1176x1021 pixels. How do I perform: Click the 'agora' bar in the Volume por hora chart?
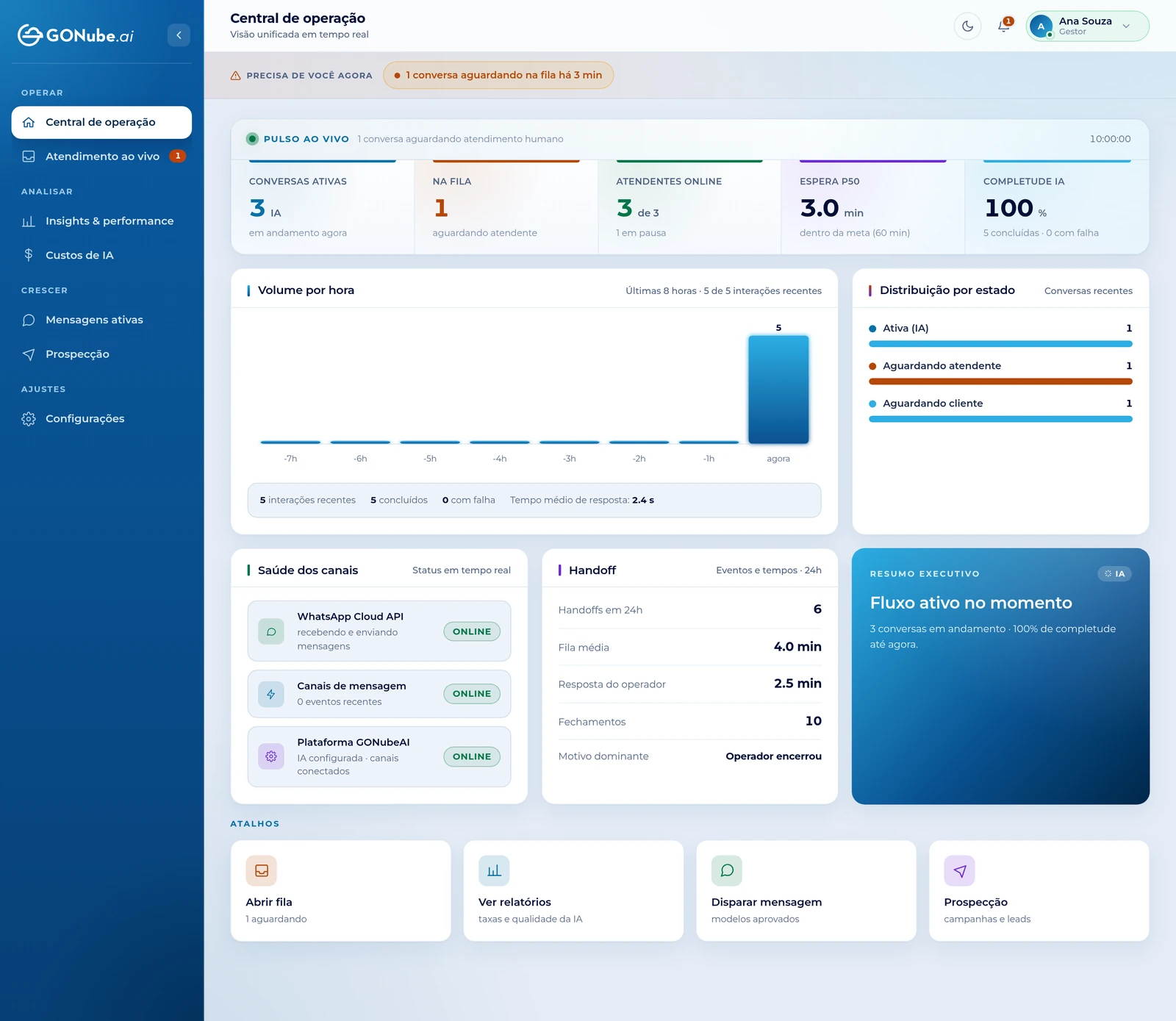click(x=778, y=390)
